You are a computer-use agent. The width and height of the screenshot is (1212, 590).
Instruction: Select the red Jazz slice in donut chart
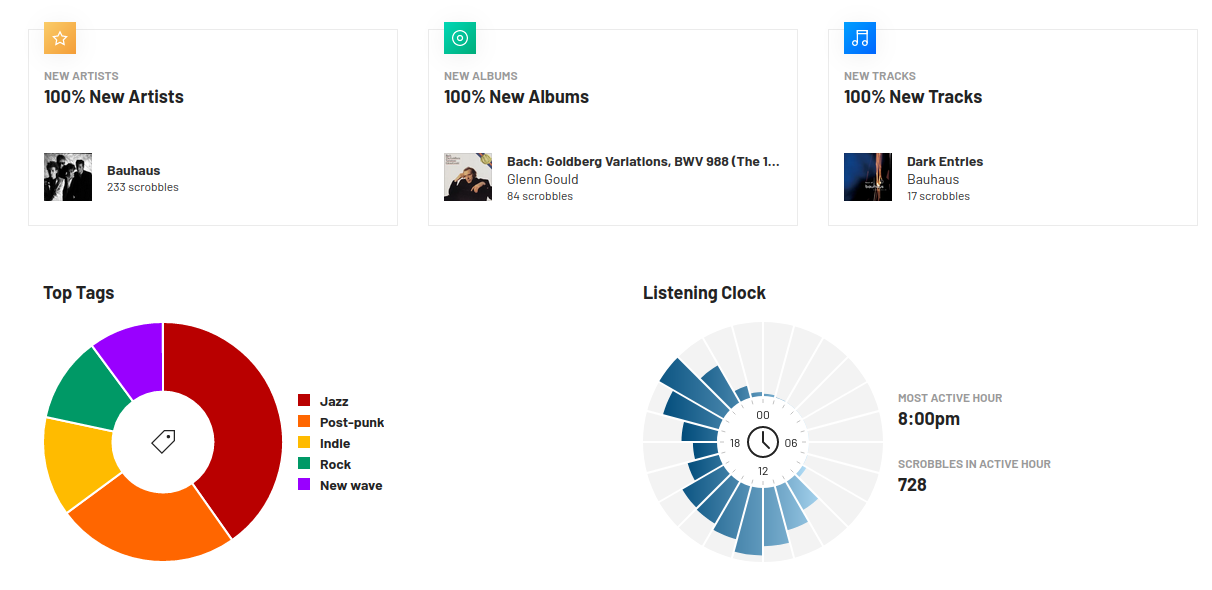(x=242, y=420)
